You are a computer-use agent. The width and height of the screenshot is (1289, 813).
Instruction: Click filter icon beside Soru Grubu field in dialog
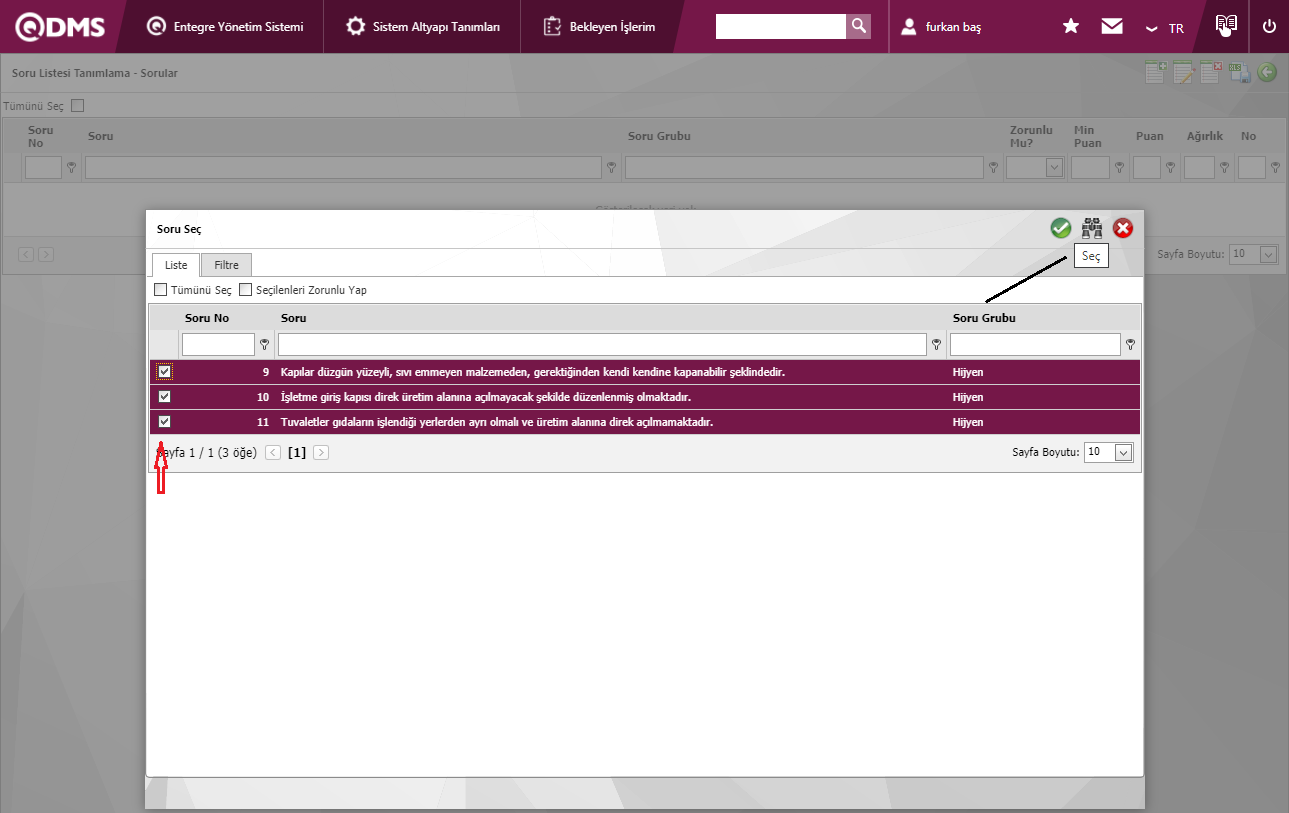click(x=1130, y=344)
